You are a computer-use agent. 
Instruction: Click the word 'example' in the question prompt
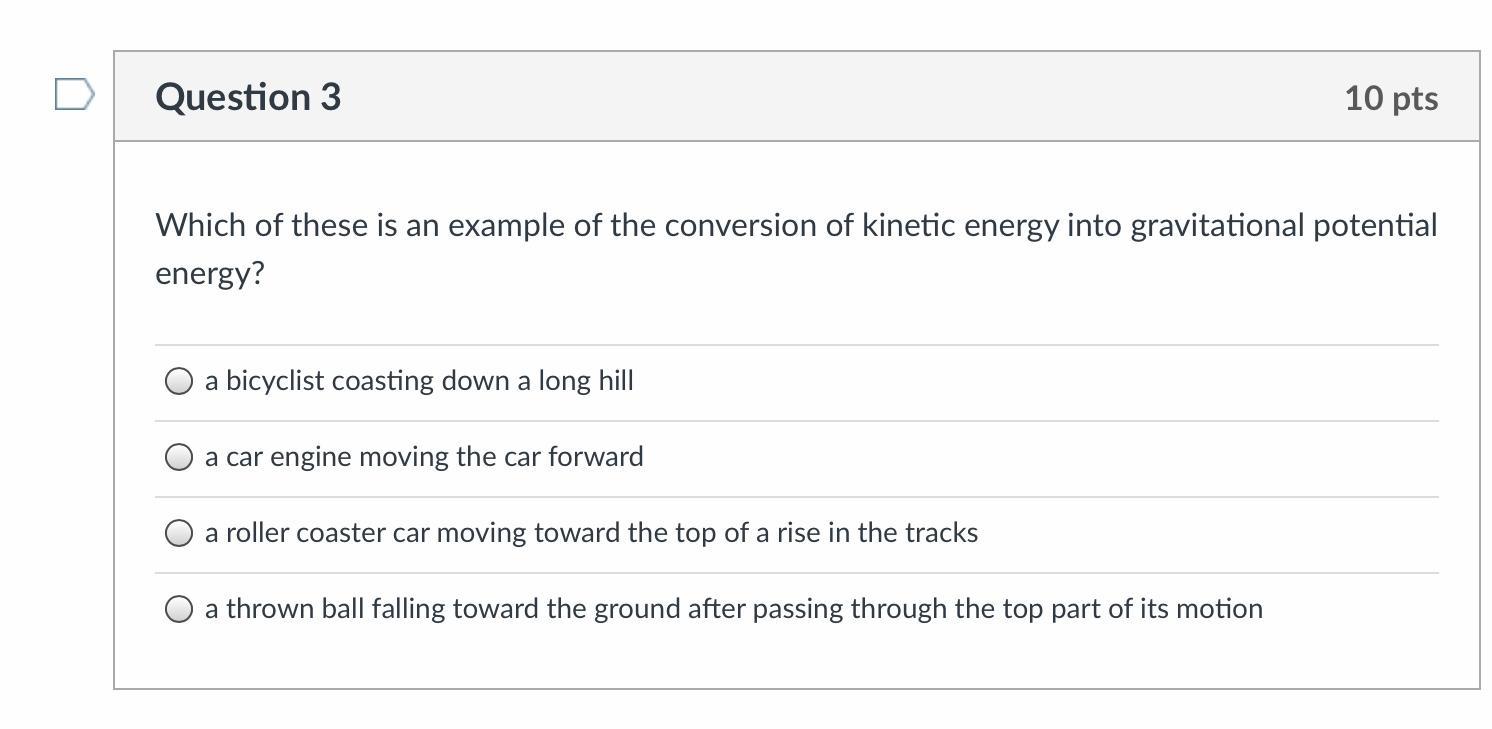(507, 226)
